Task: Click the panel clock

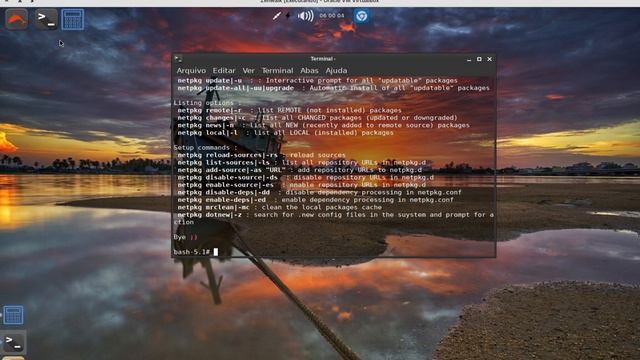Action: [x=331, y=16]
